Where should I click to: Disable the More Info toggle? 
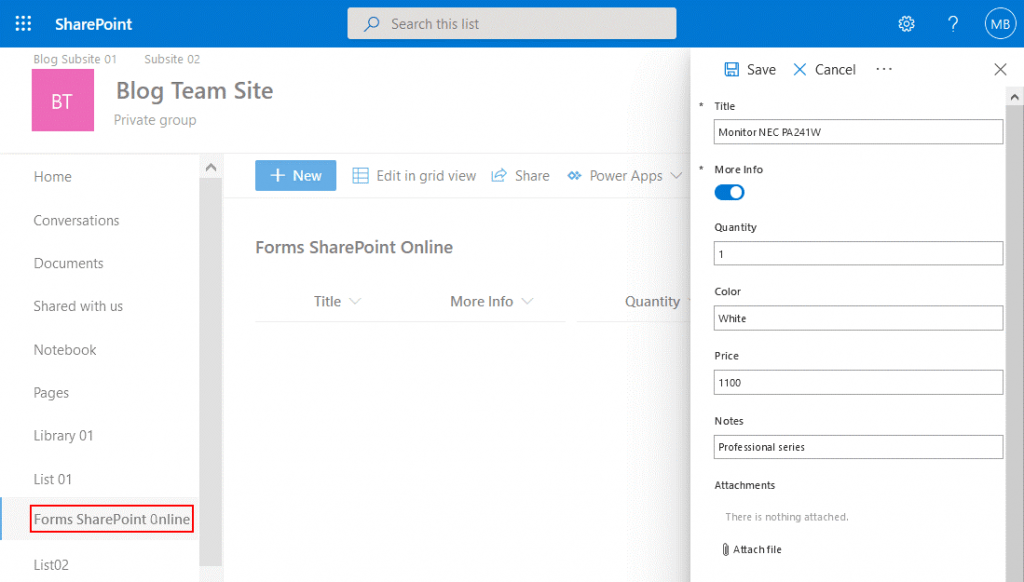tap(729, 192)
